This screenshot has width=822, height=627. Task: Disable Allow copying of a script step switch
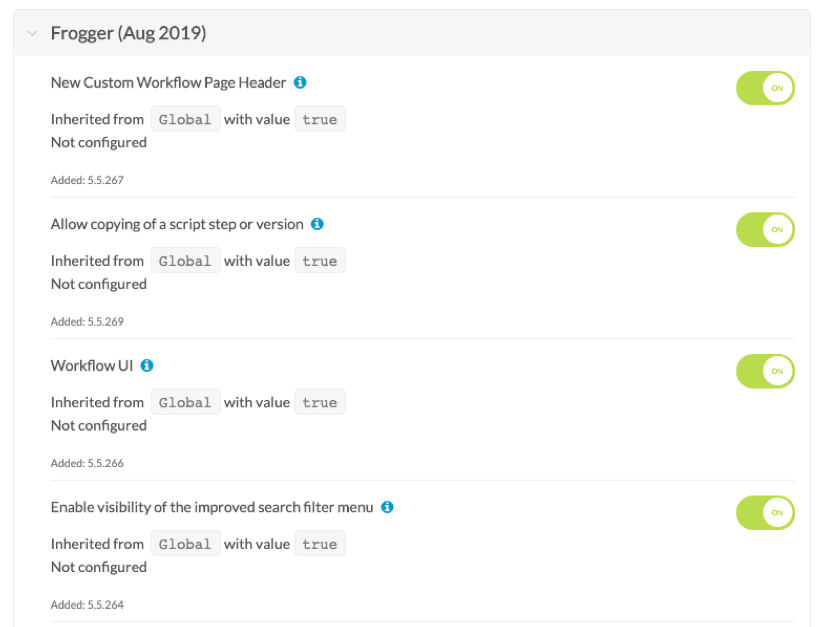click(765, 229)
